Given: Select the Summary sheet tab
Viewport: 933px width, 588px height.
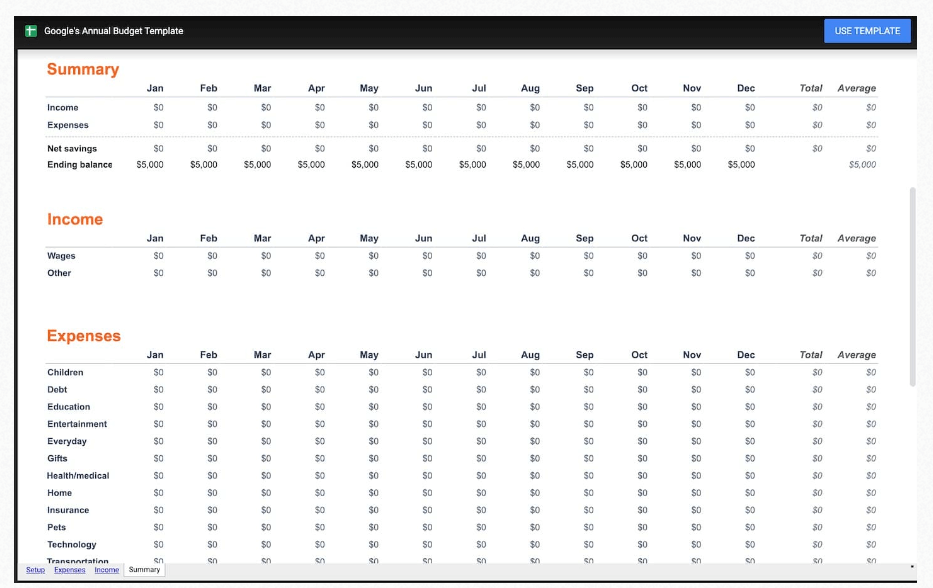Looking at the screenshot, I should [145, 570].
